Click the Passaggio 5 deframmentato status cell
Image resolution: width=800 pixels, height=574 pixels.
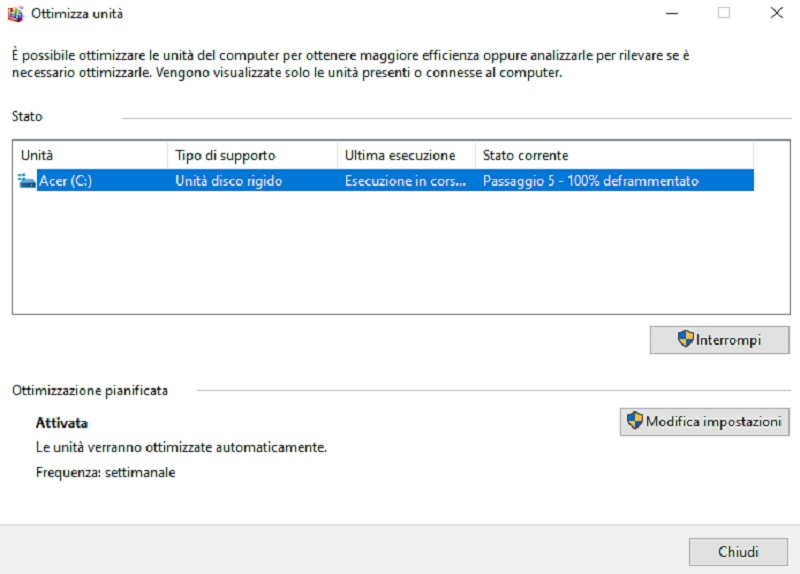[x=590, y=181]
